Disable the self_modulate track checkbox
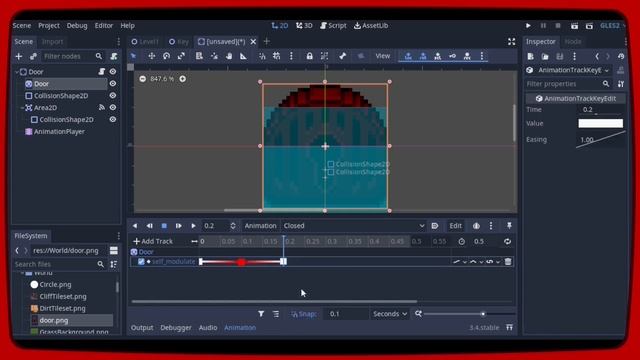 coord(141,262)
